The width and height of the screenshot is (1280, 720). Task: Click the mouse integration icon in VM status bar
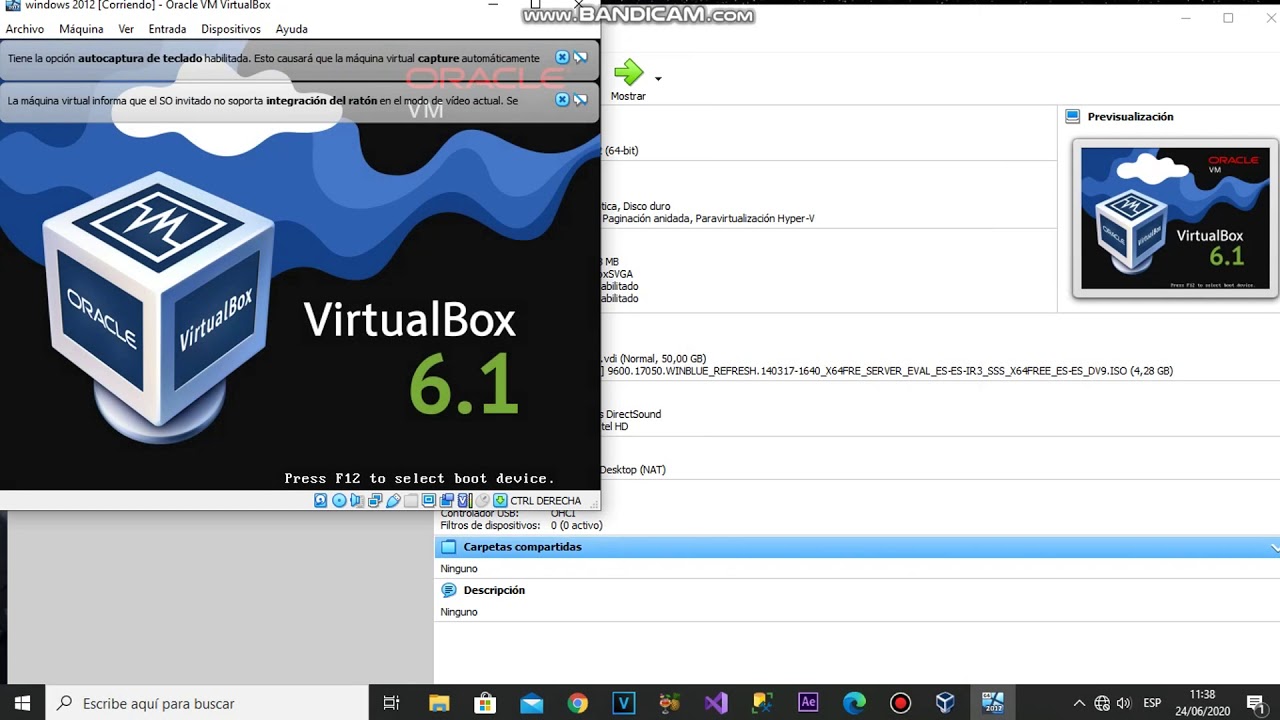(x=482, y=500)
